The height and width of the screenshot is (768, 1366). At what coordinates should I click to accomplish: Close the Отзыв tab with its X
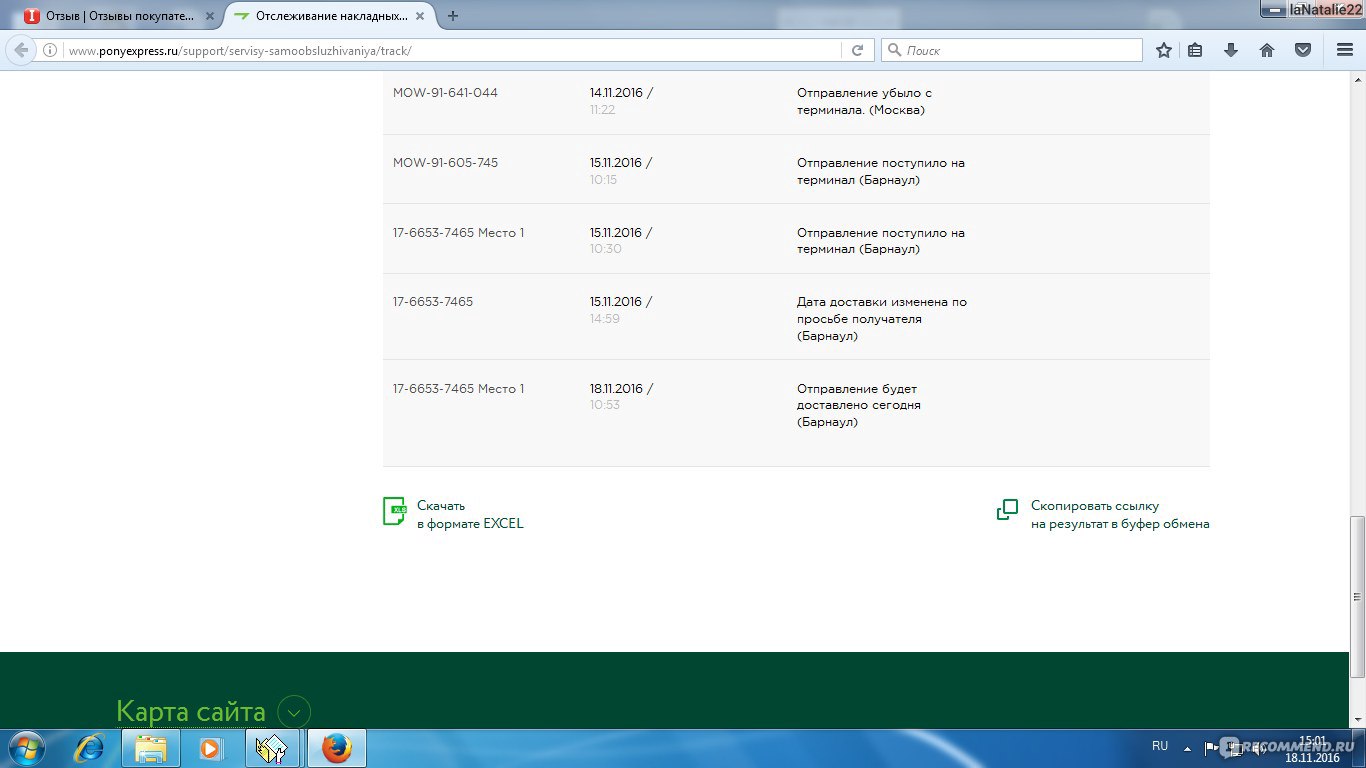tap(210, 16)
